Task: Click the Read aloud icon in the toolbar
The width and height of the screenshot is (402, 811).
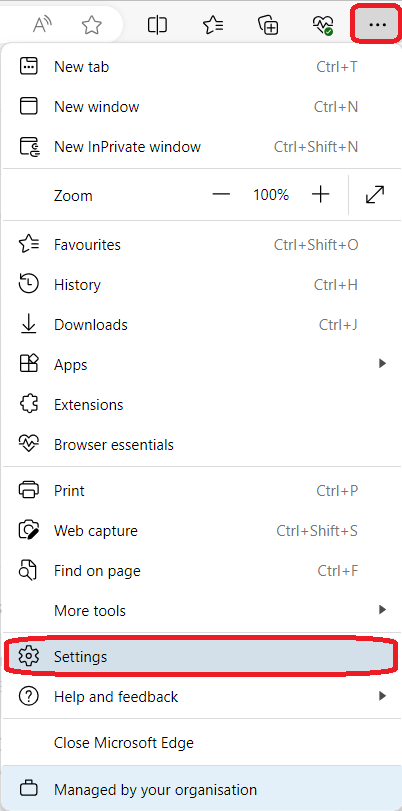Action: pyautogui.click(x=41, y=25)
